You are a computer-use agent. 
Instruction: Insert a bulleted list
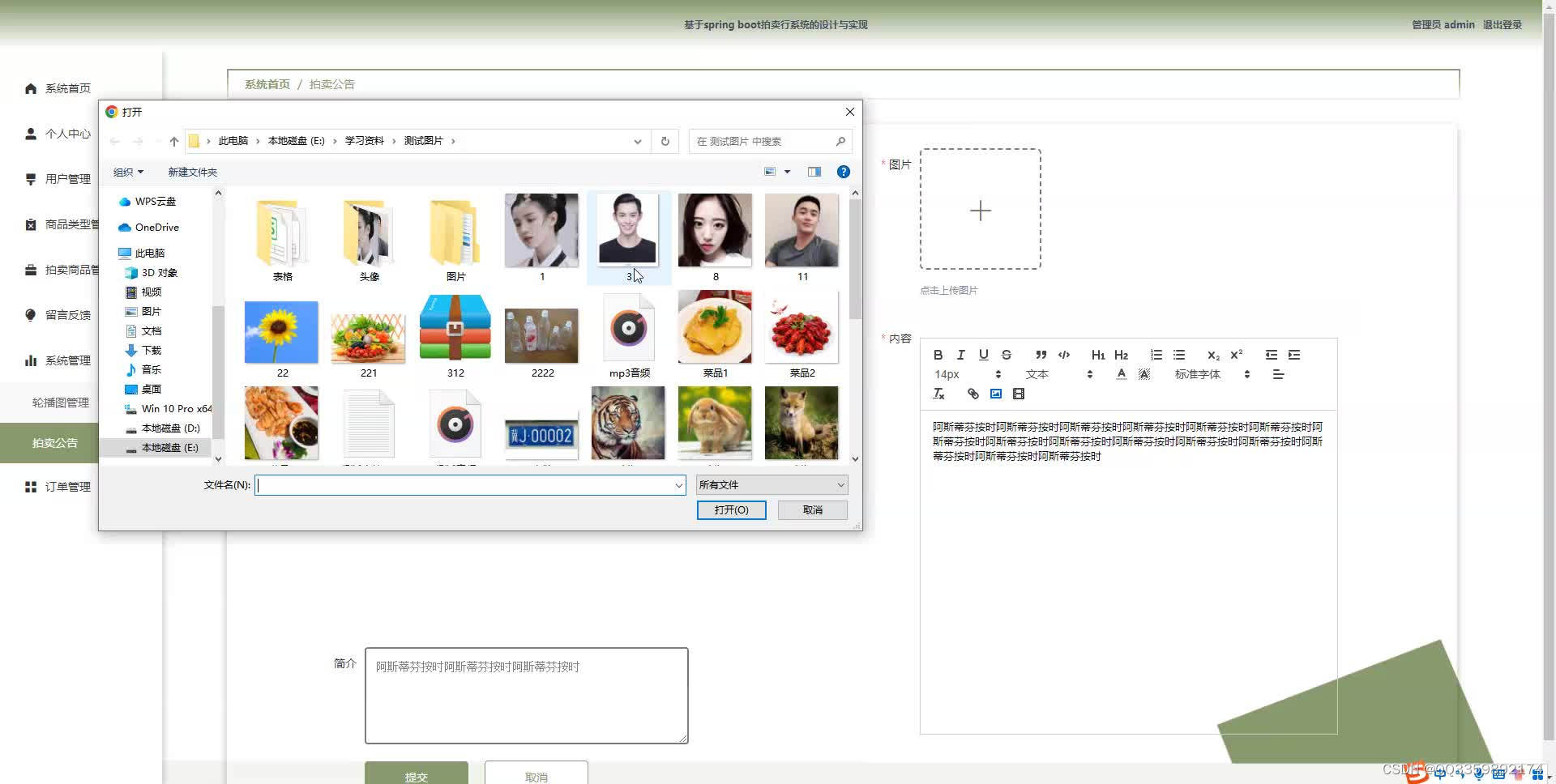tap(1178, 355)
